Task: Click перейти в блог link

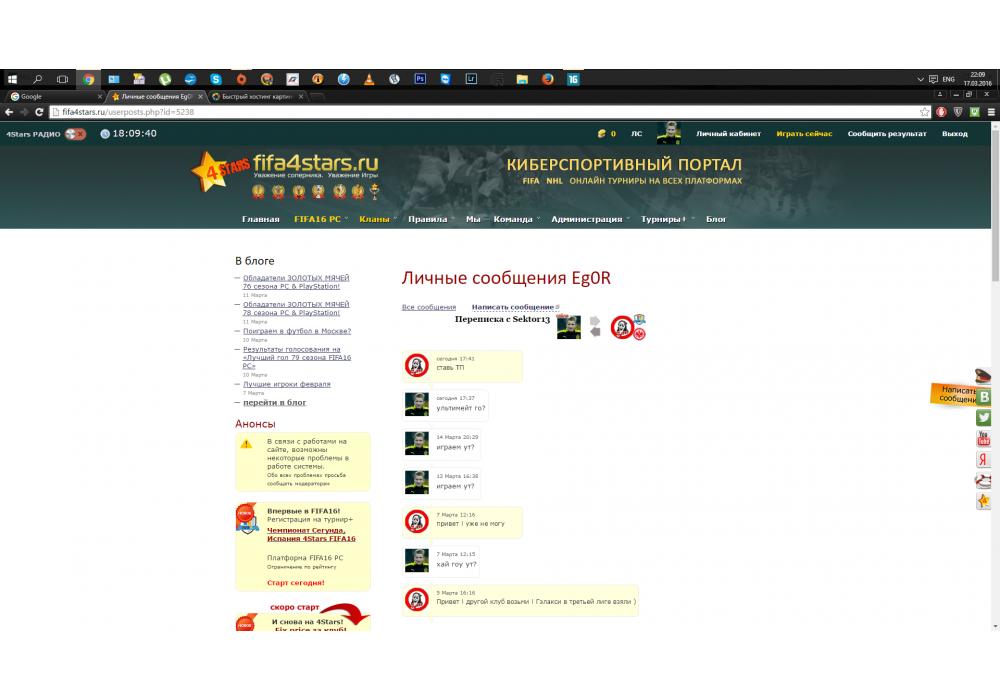Action: click(x=274, y=403)
